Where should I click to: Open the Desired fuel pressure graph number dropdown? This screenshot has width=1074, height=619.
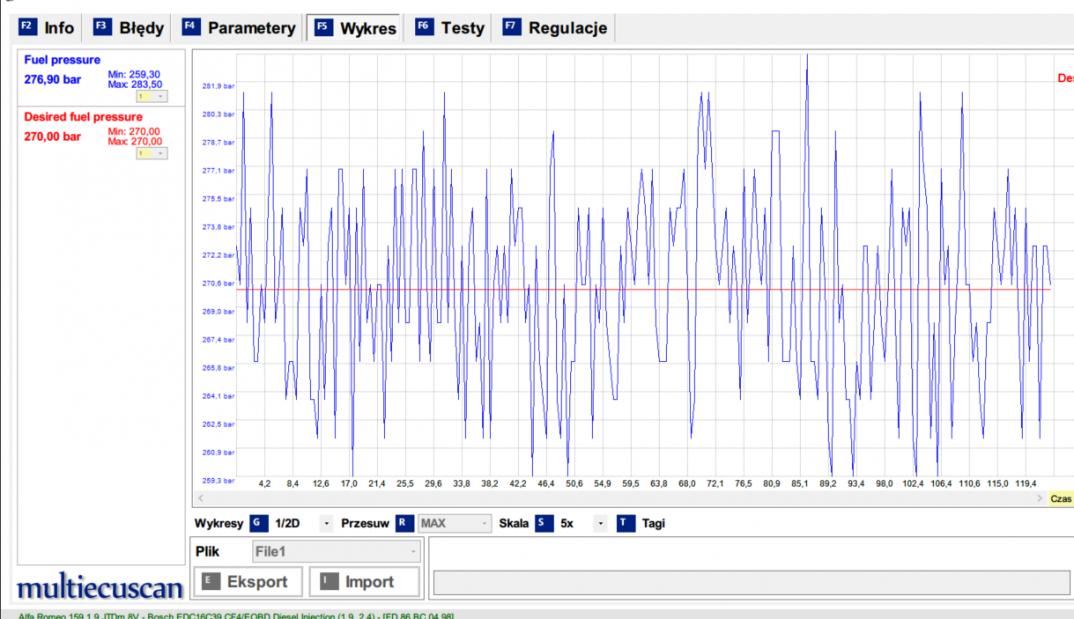(152, 153)
